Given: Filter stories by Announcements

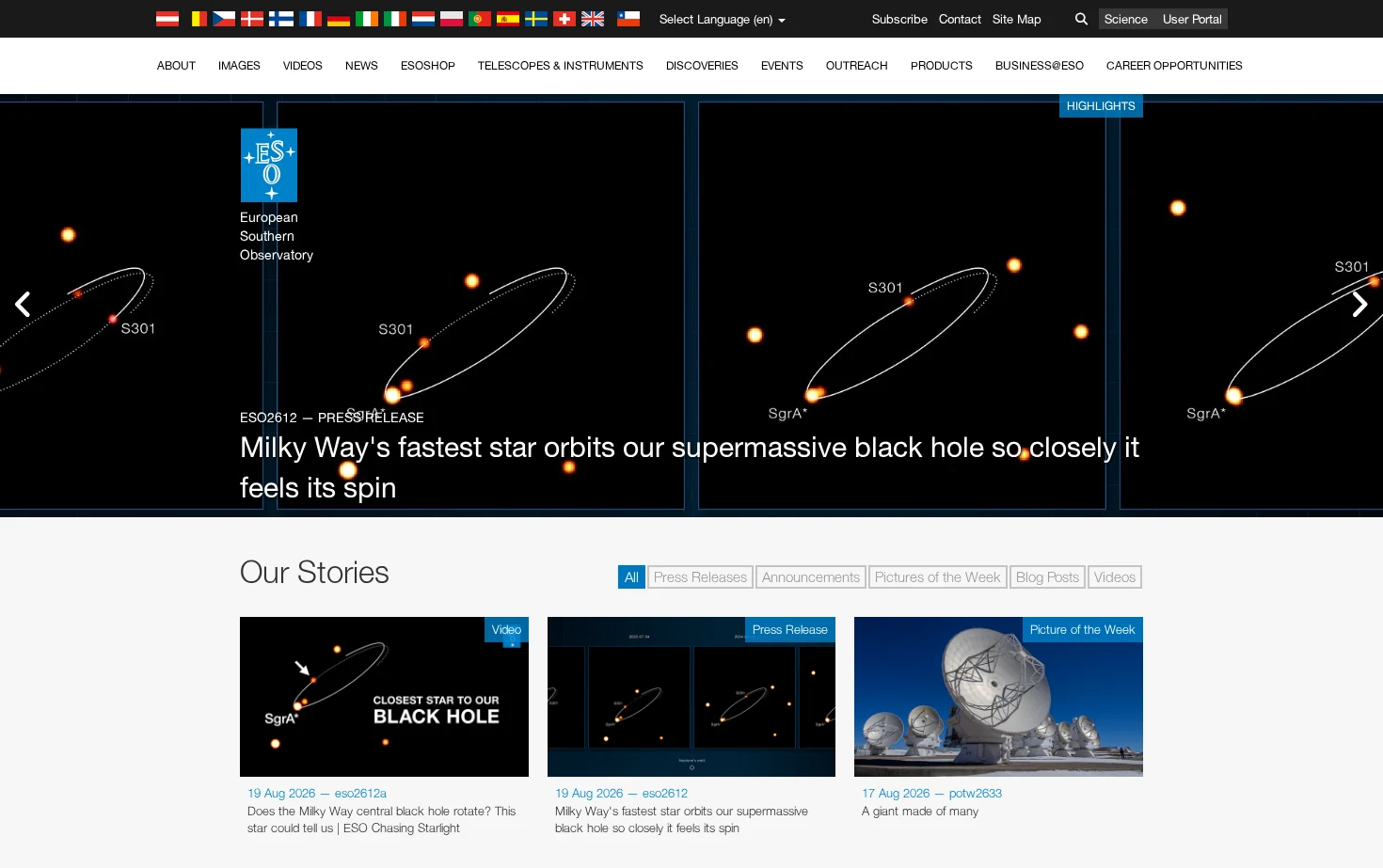Looking at the screenshot, I should point(811,577).
